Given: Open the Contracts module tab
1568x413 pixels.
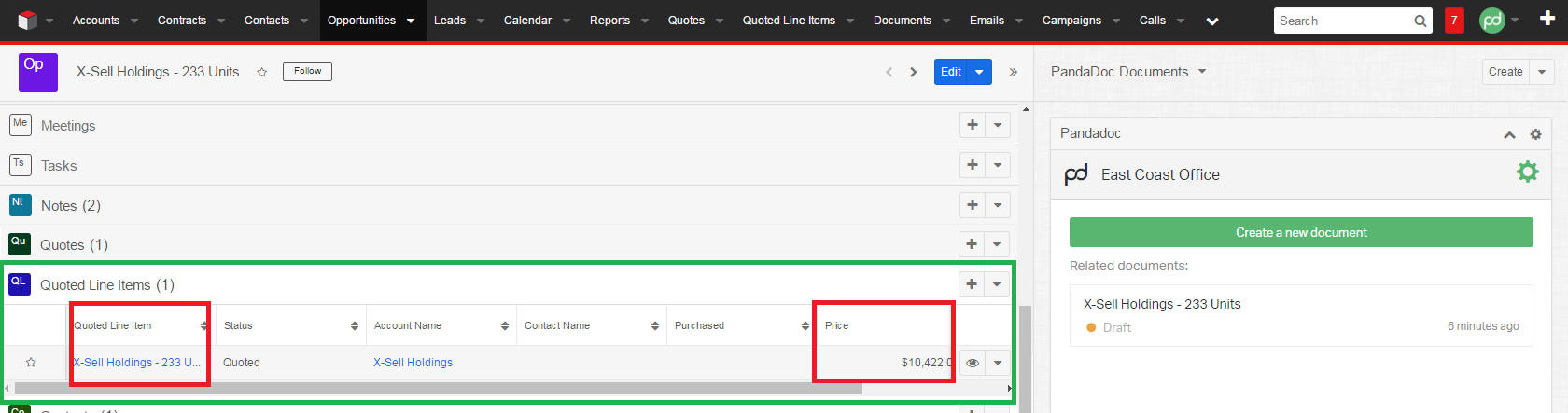Looking at the screenshot, I should point(182,21).
